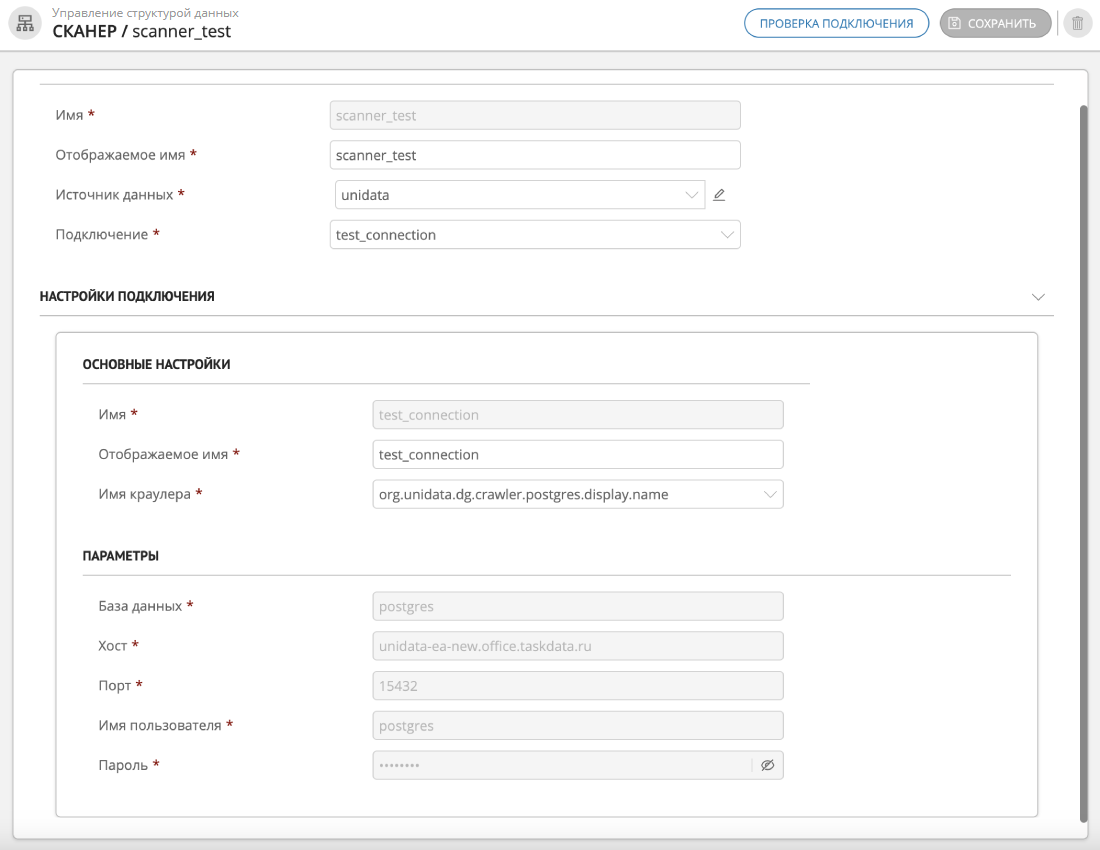Show password using eye icon
Screen dimensions: 1100x850
click(767, 765)
